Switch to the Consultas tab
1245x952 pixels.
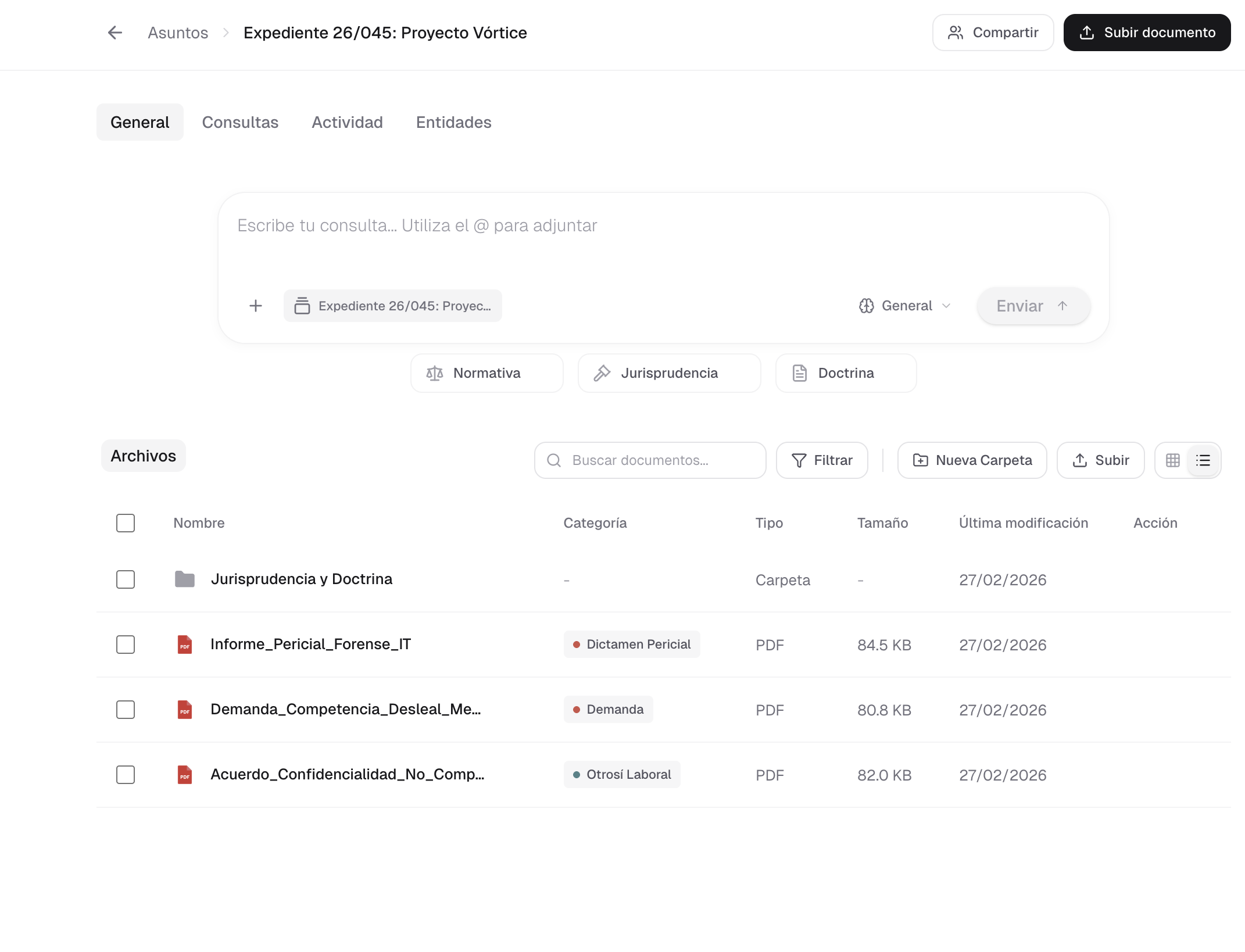(240, 122)
